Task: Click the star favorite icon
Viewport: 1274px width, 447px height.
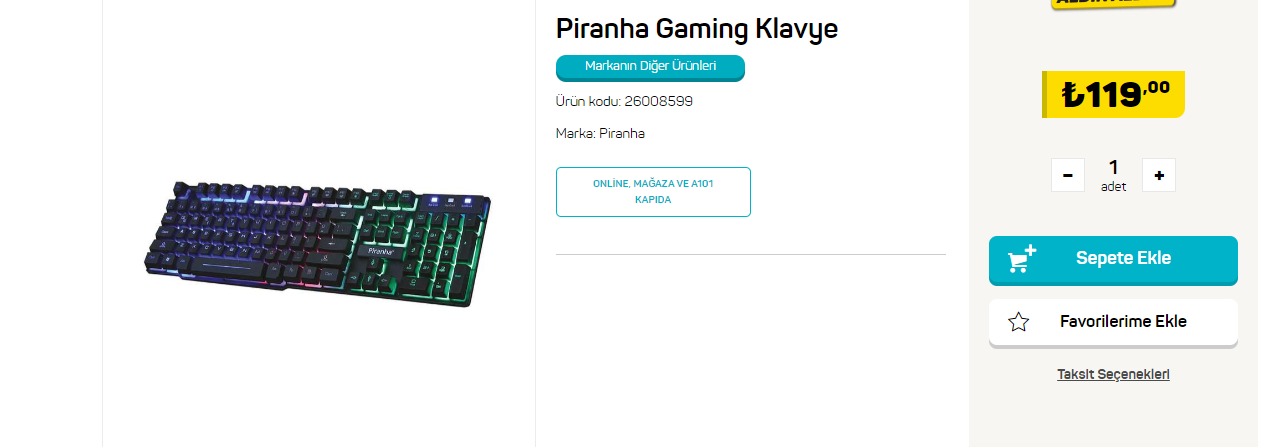Action: pos(1019,322)
